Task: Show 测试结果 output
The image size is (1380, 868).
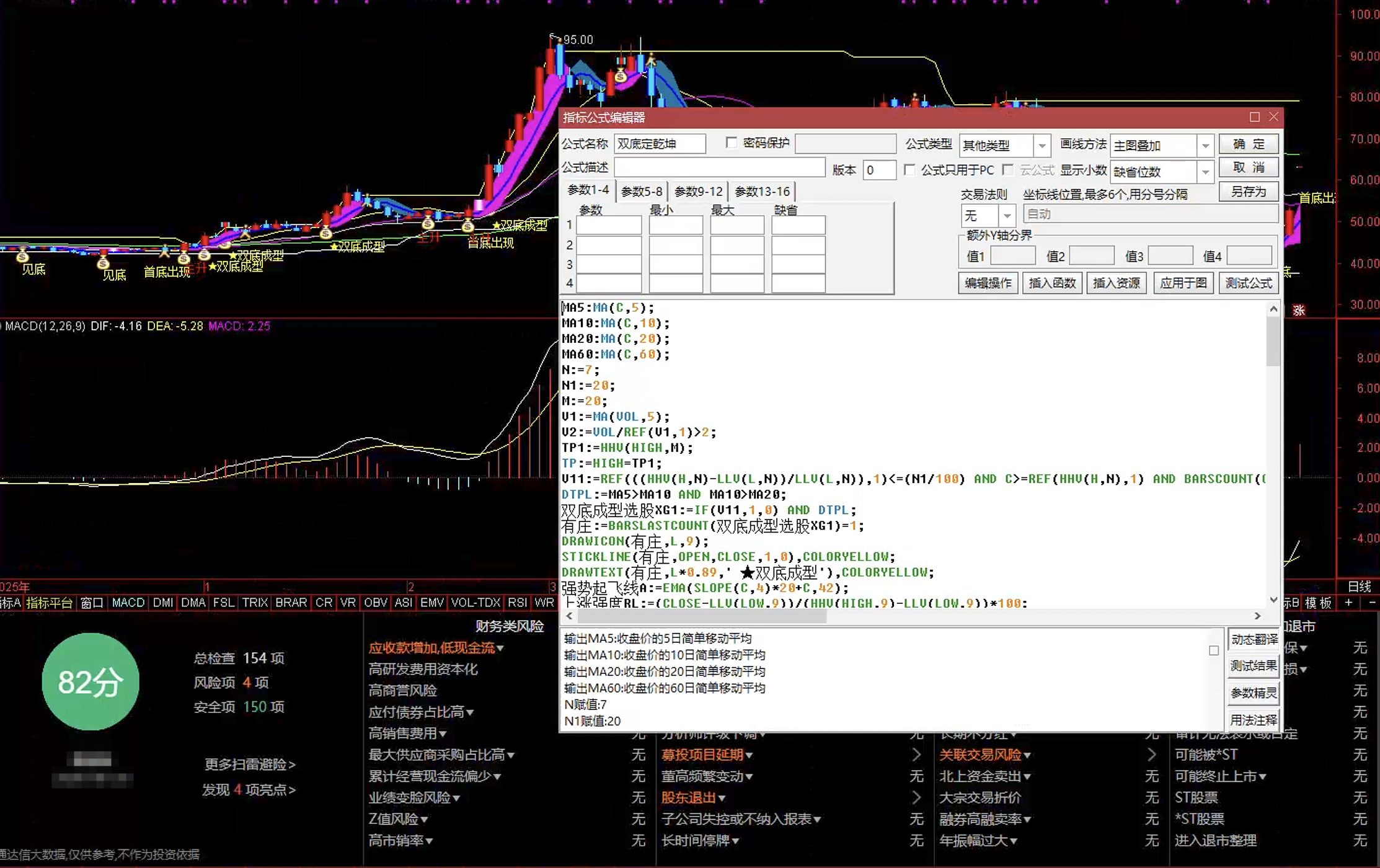Action: coord(1254,666)
